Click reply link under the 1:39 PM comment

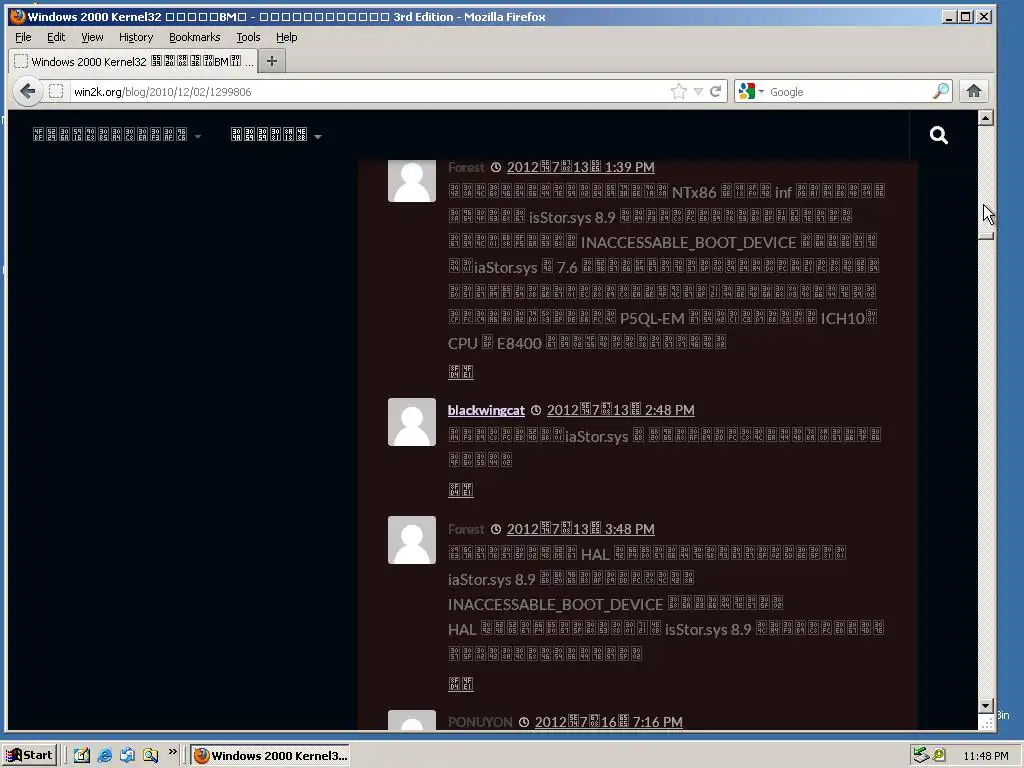[x=460, y=372]
